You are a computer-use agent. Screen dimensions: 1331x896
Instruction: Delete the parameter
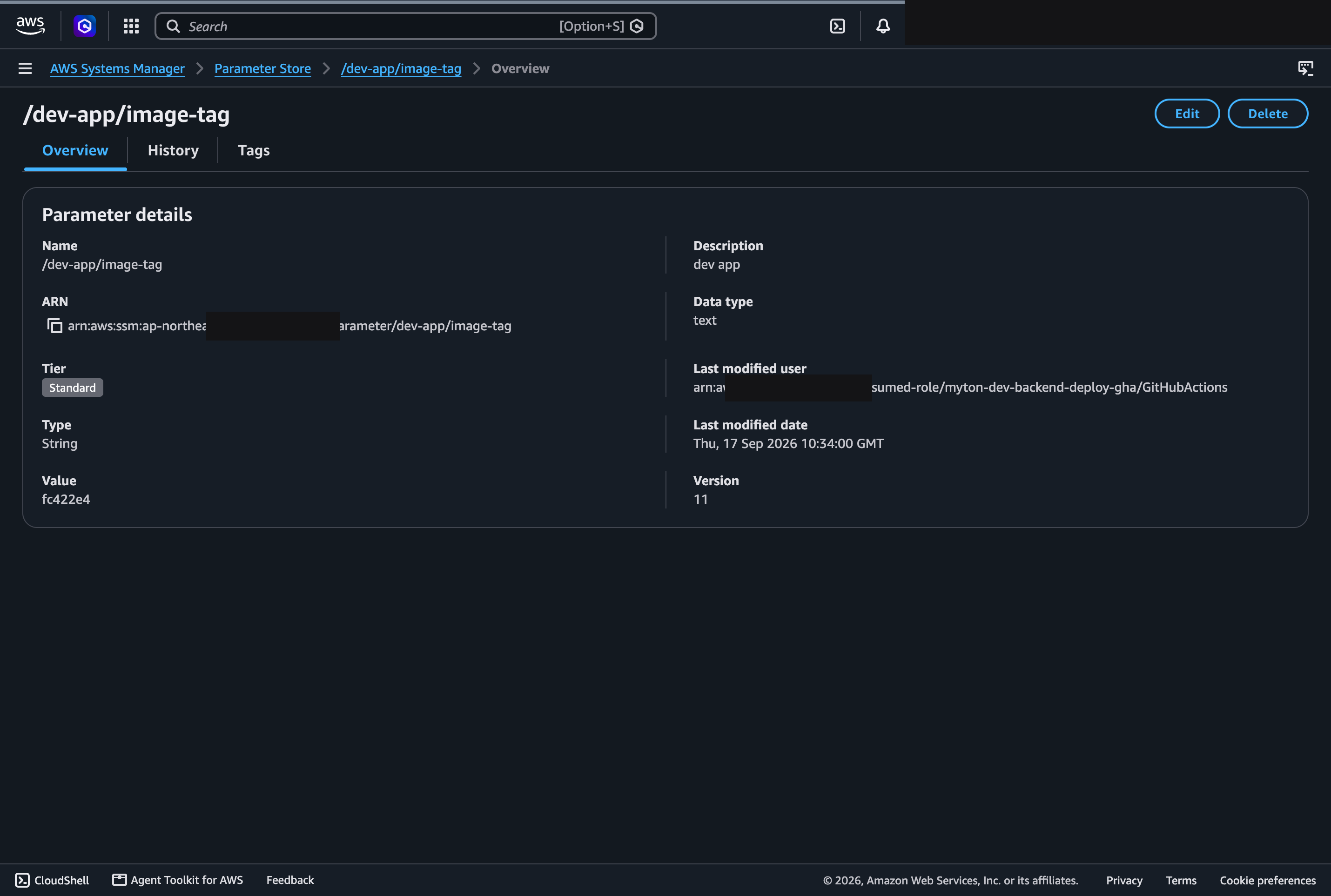(x=1268, y=114)
